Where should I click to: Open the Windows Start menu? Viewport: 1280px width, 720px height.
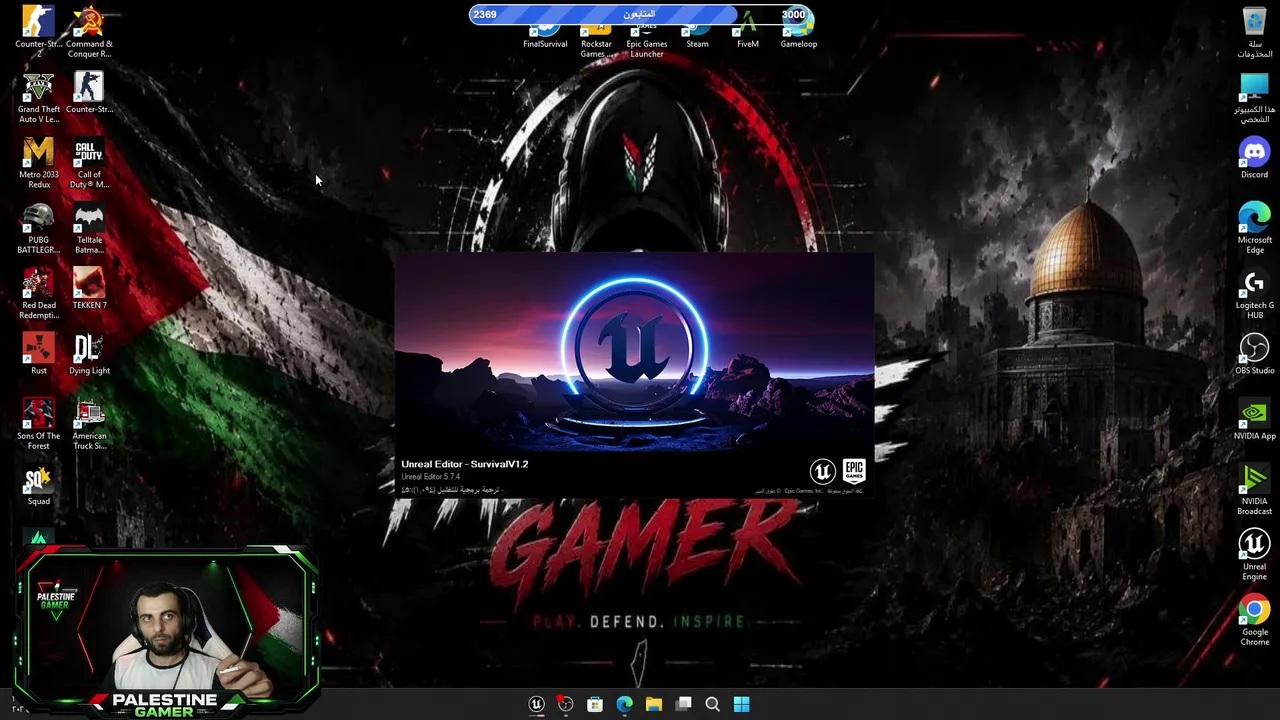[741, 704]
